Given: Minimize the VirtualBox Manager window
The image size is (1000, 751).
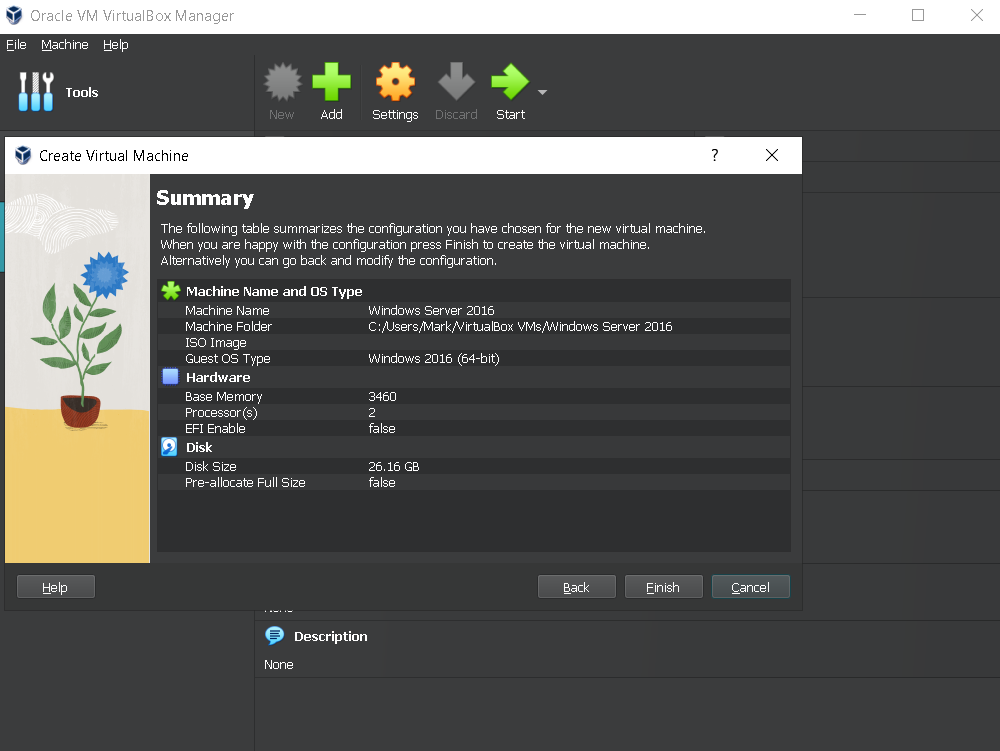Looking at the screenshot, I should 860,15.
